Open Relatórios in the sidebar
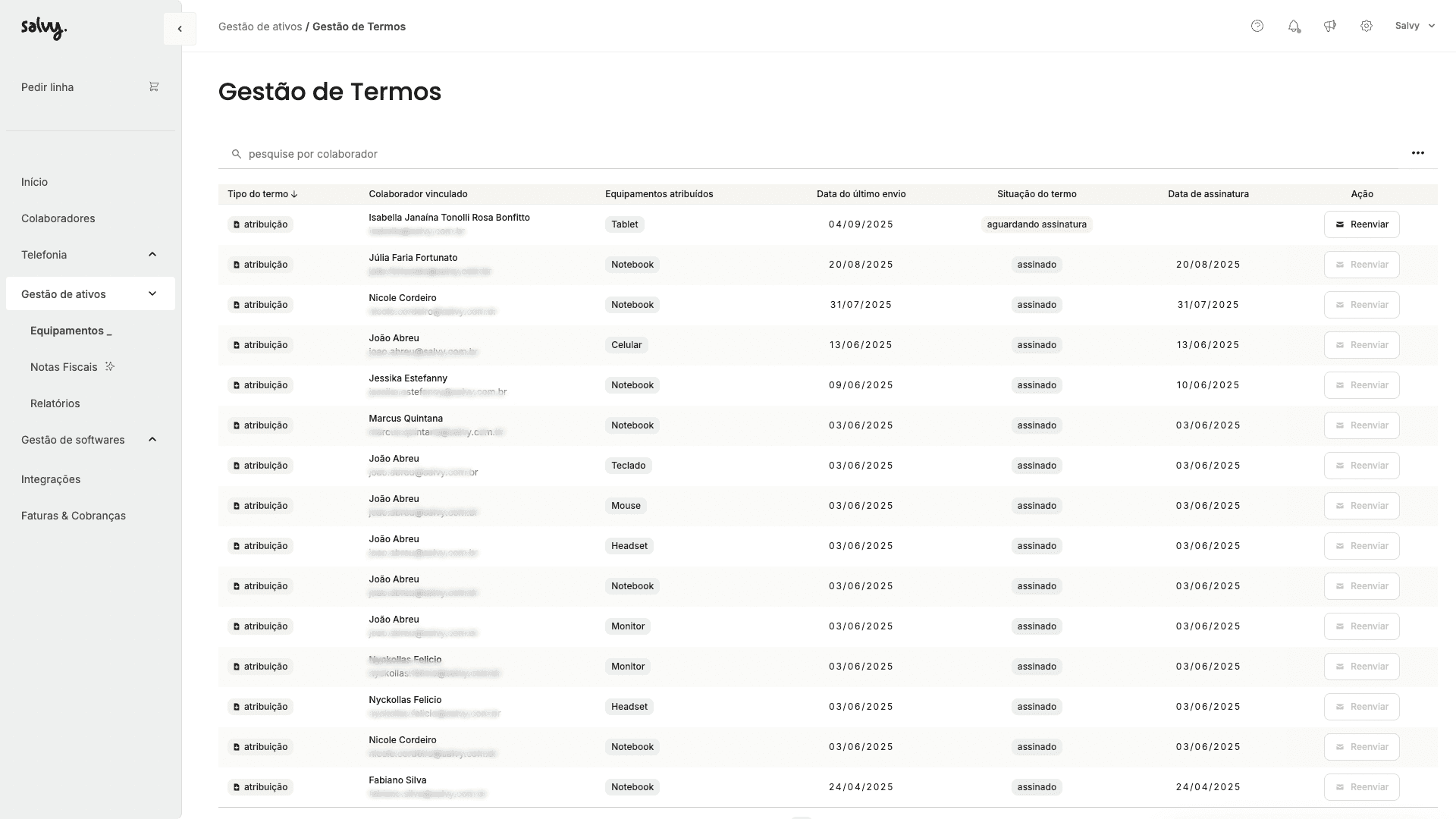 (x=55, y=403)
